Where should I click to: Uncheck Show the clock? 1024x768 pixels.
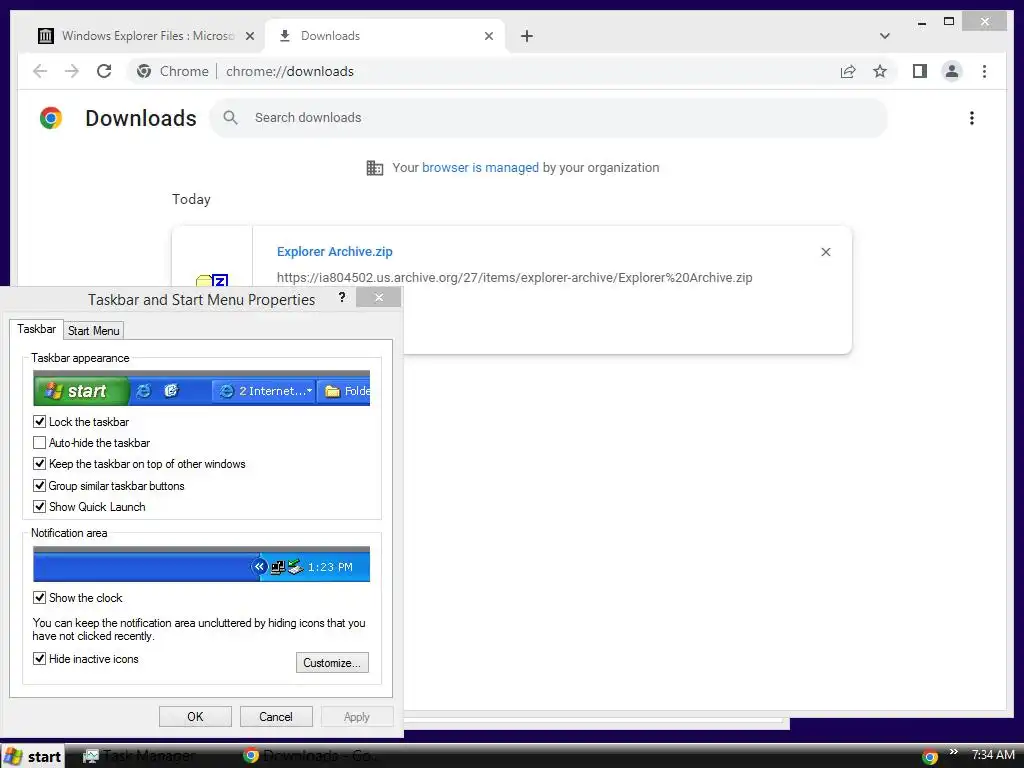(40, 598)
